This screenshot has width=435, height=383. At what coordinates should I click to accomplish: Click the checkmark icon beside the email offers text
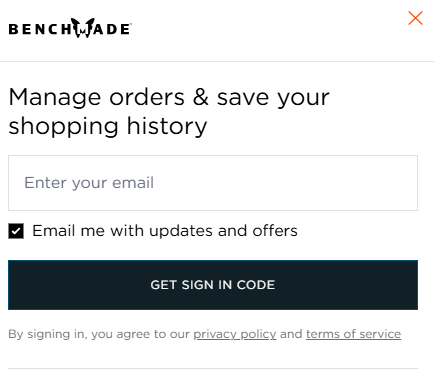tap(16, 231)
